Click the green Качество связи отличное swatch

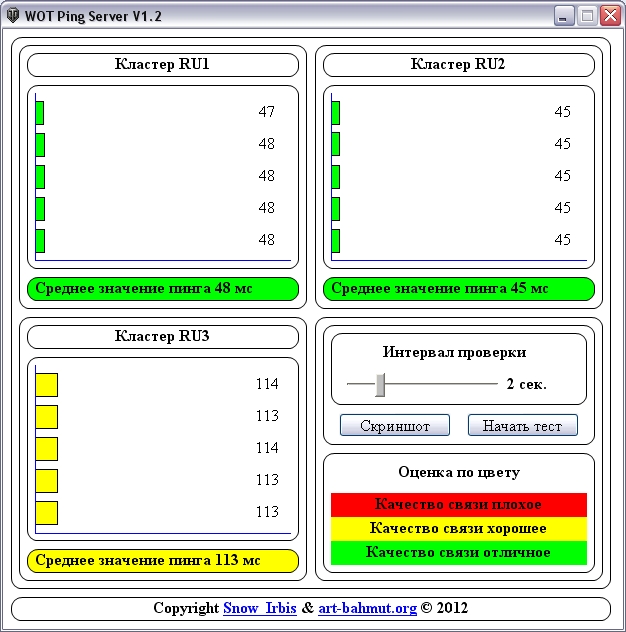459,552
